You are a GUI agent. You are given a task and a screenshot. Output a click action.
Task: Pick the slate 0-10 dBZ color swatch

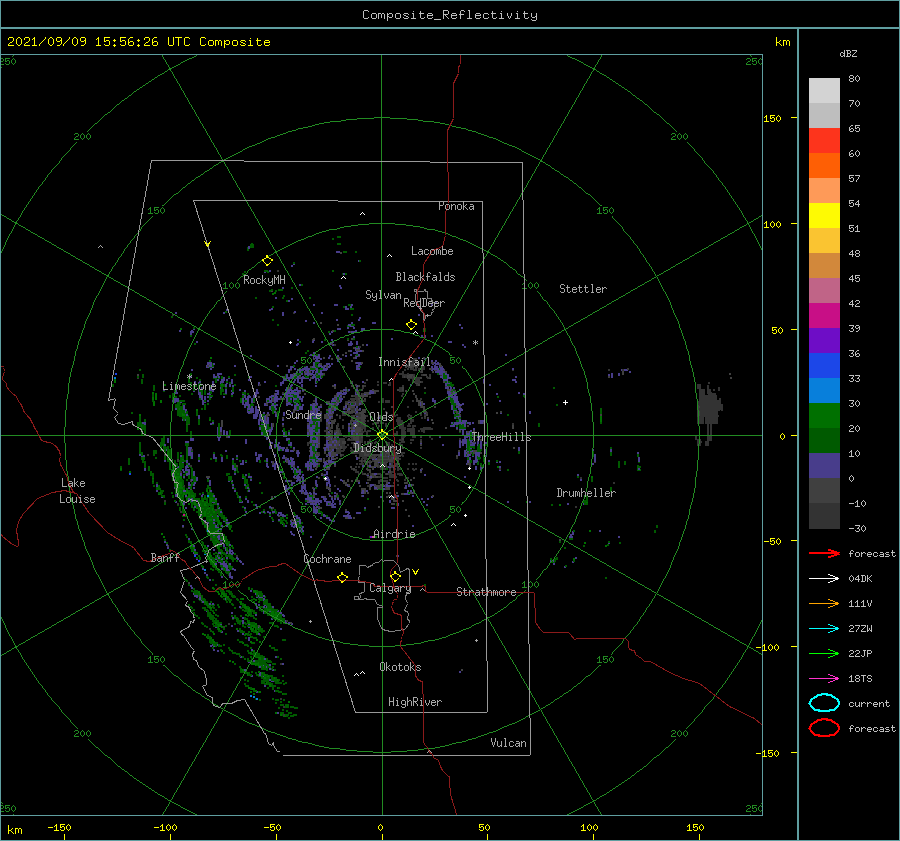pos(824,466)
